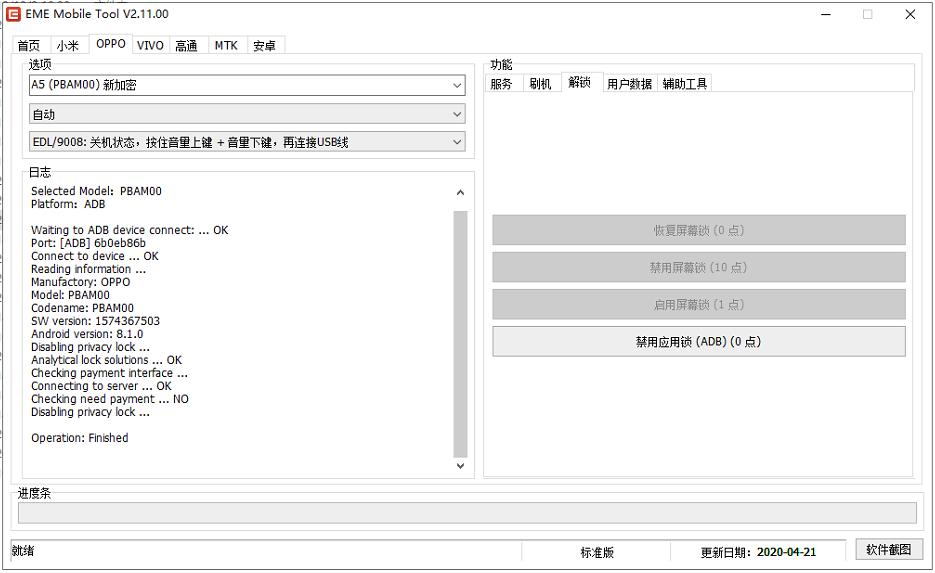Select the 刷机 function tab

[x=540, y=83]
